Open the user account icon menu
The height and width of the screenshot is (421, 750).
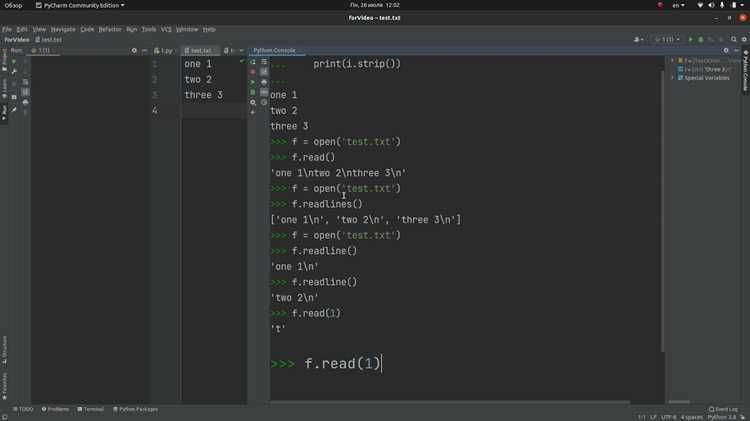[x=638, y=40]
